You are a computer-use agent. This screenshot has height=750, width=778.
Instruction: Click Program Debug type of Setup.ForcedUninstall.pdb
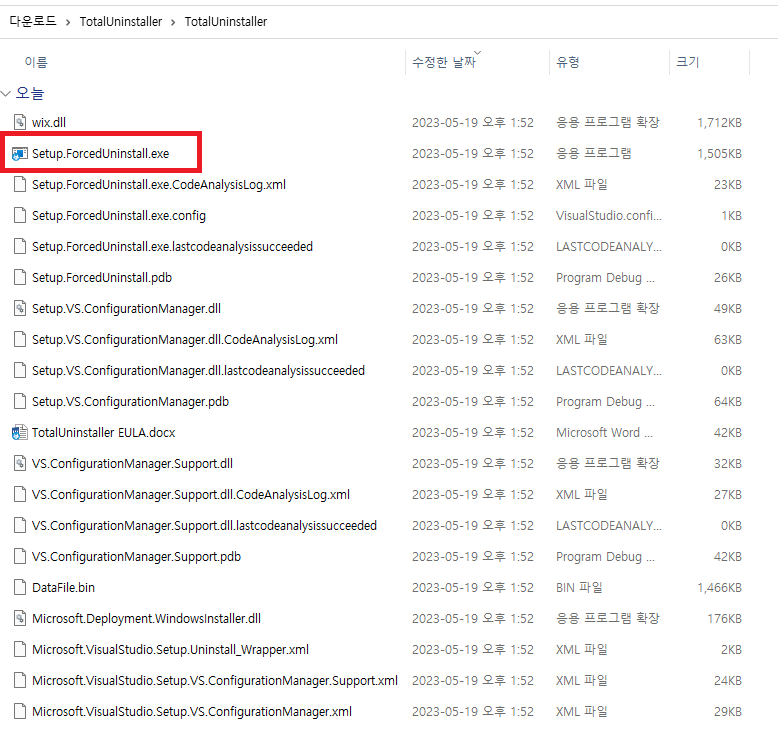(x=605, y=277)
